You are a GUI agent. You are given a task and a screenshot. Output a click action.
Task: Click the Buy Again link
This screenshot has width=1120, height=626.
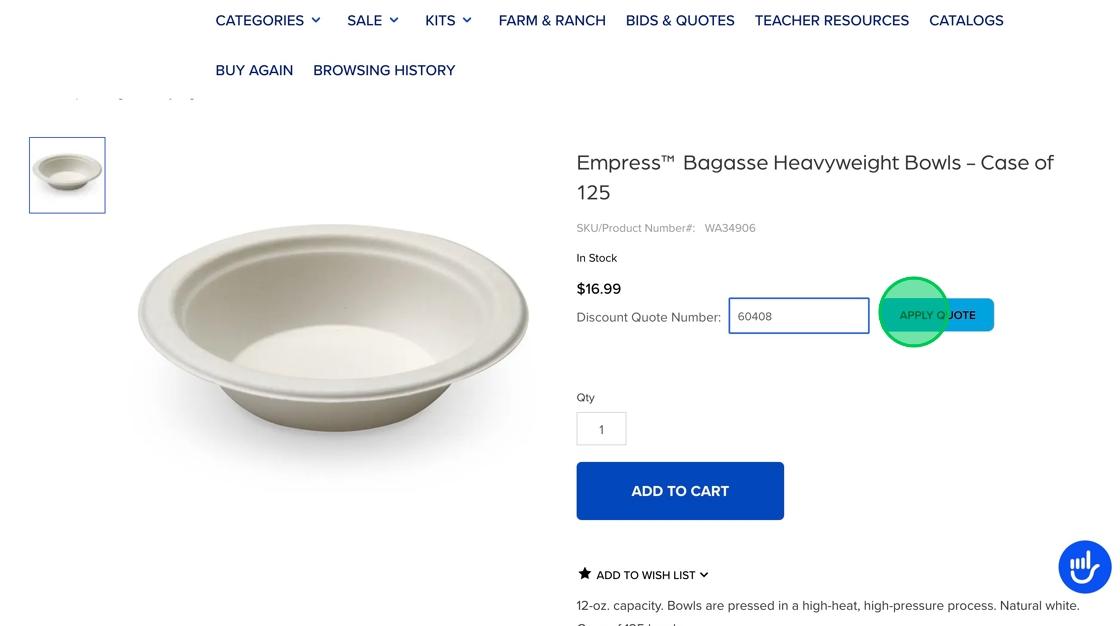click(x=254, y=70)
